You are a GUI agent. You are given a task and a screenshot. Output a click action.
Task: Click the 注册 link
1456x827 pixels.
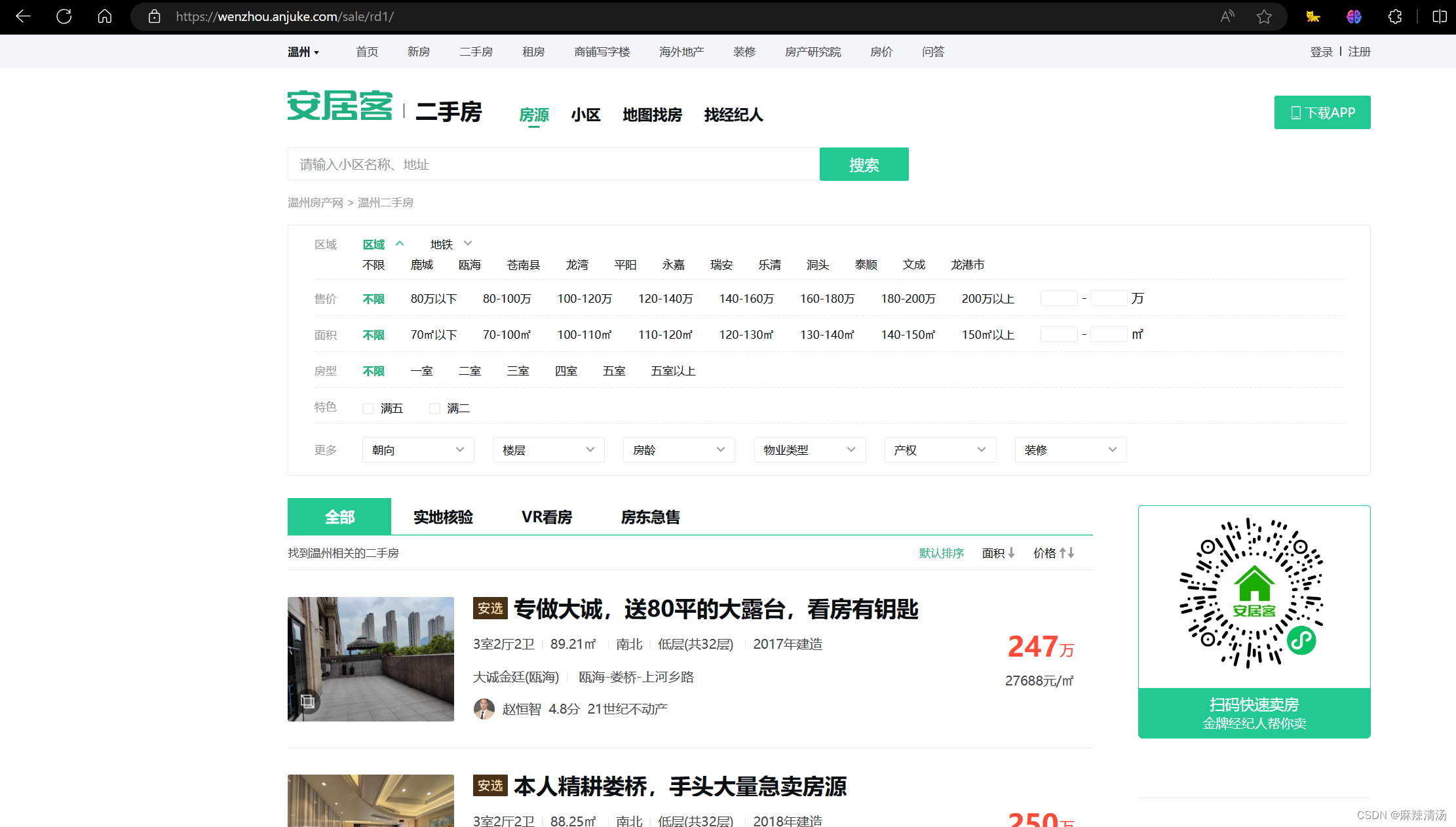[1360, 52]
